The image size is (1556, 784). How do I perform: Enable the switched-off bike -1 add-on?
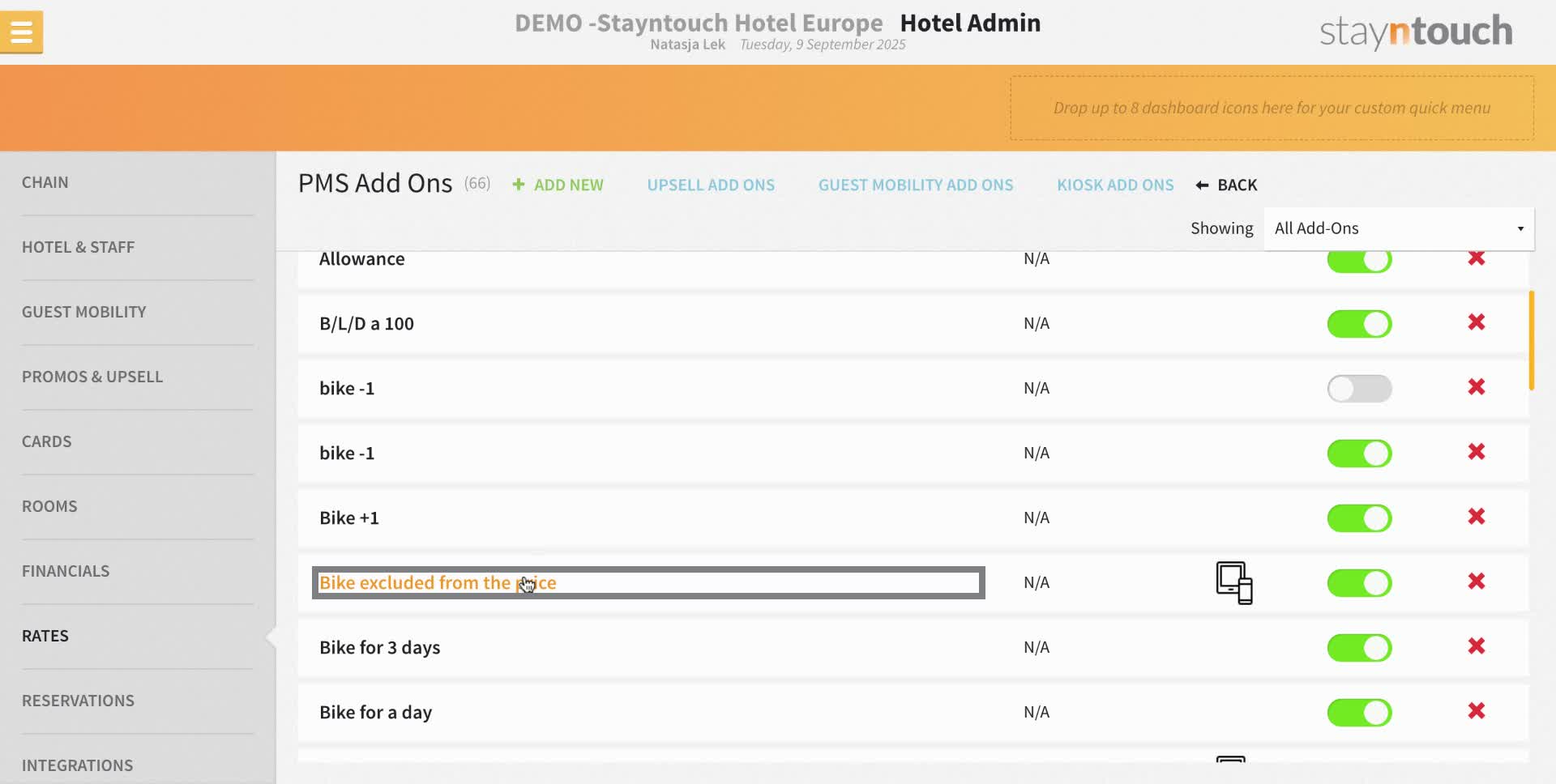tap(1359, 389)
